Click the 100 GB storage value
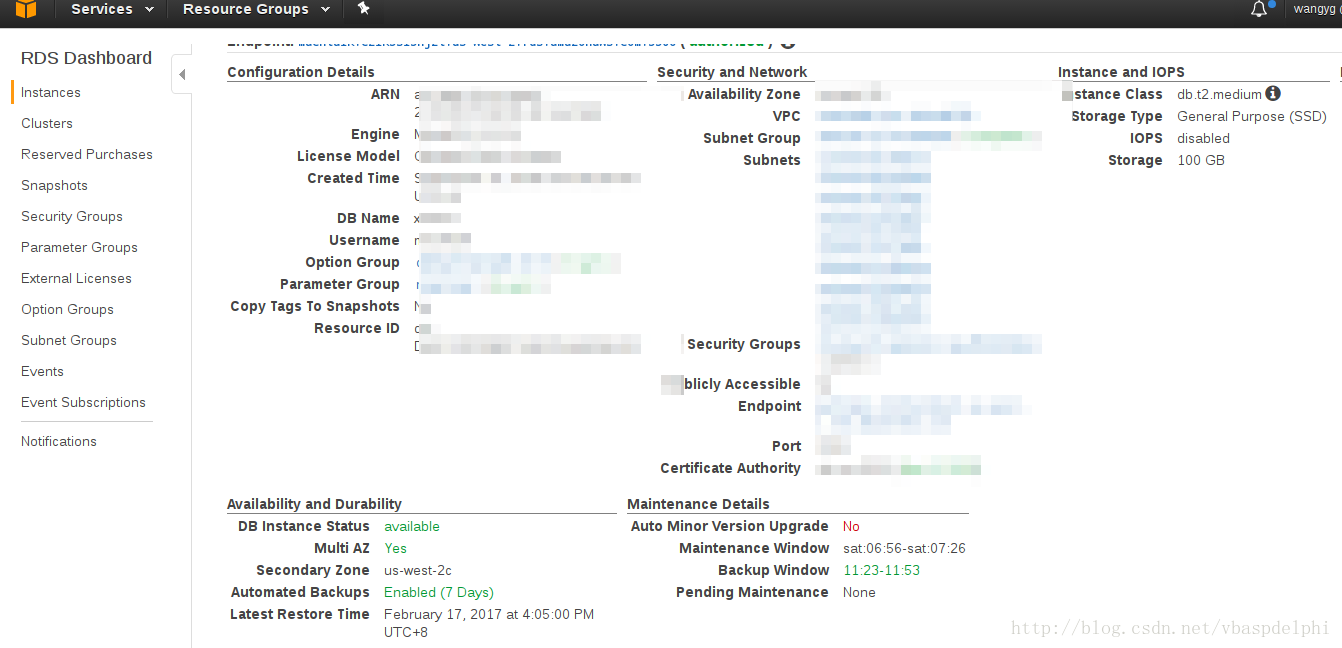 [x=1201, y=160]
